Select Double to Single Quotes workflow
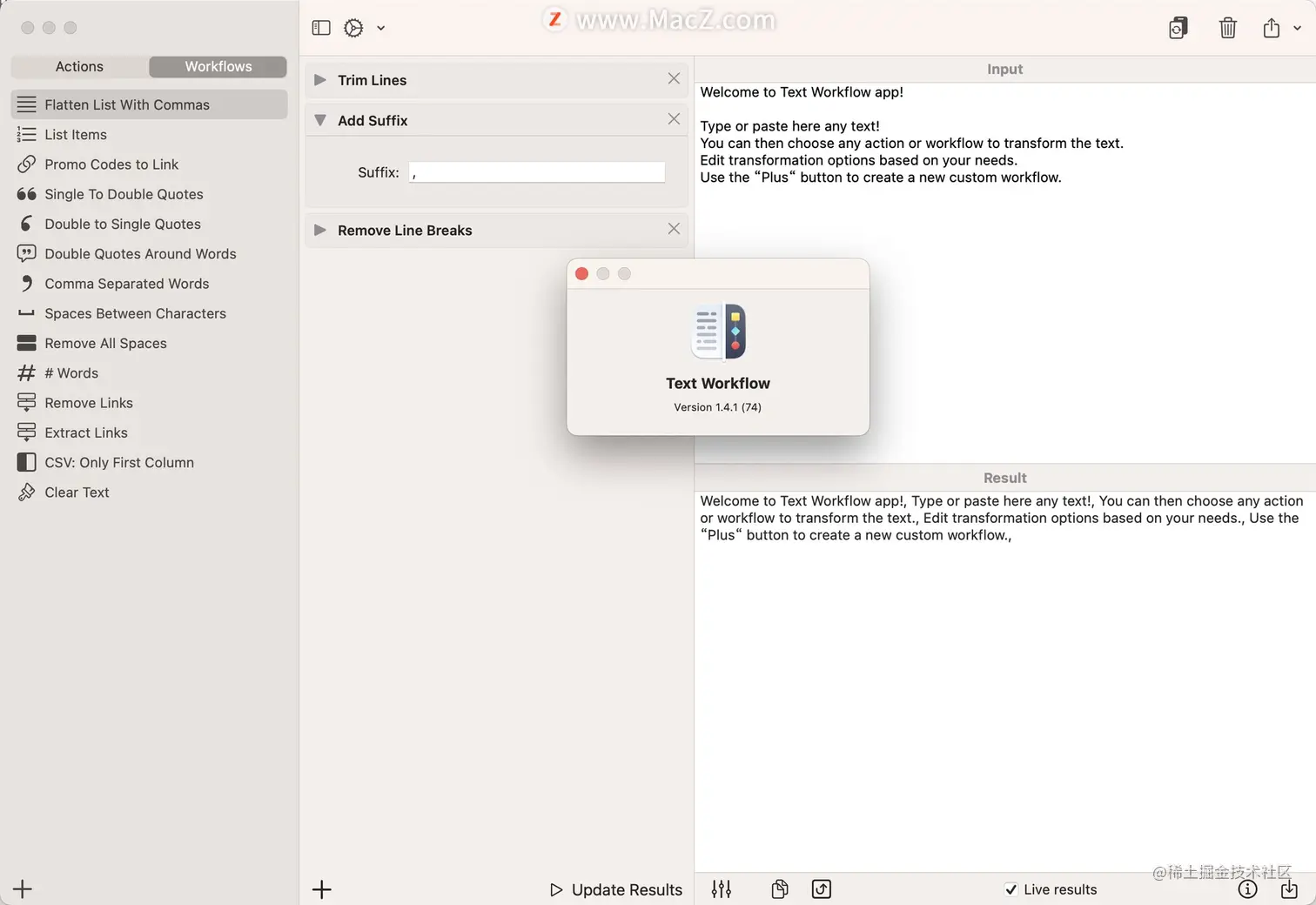Screen dimensions: 1316x905 (x=149, y=225)
